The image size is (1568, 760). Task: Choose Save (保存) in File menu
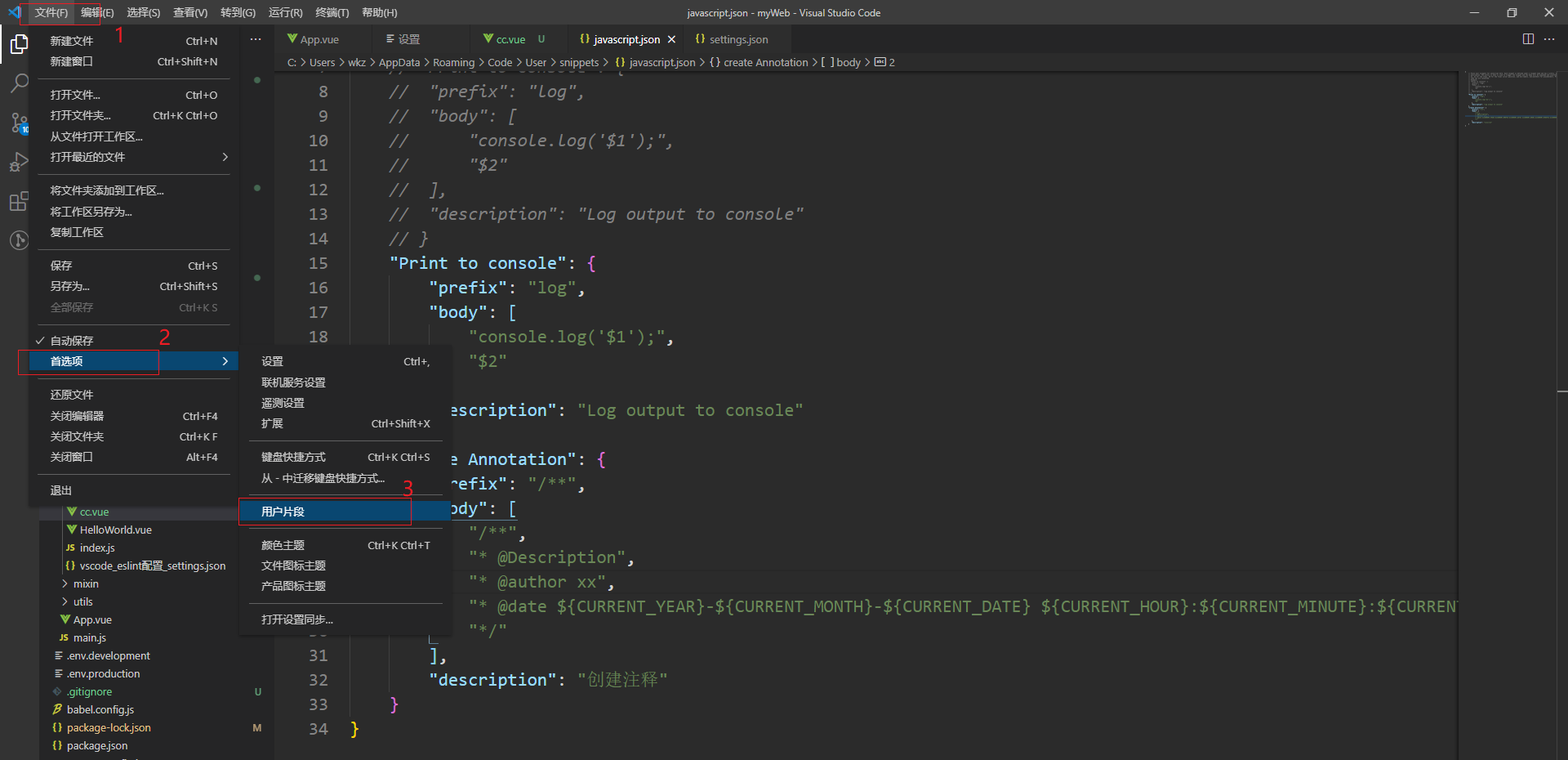click(134, 266)
